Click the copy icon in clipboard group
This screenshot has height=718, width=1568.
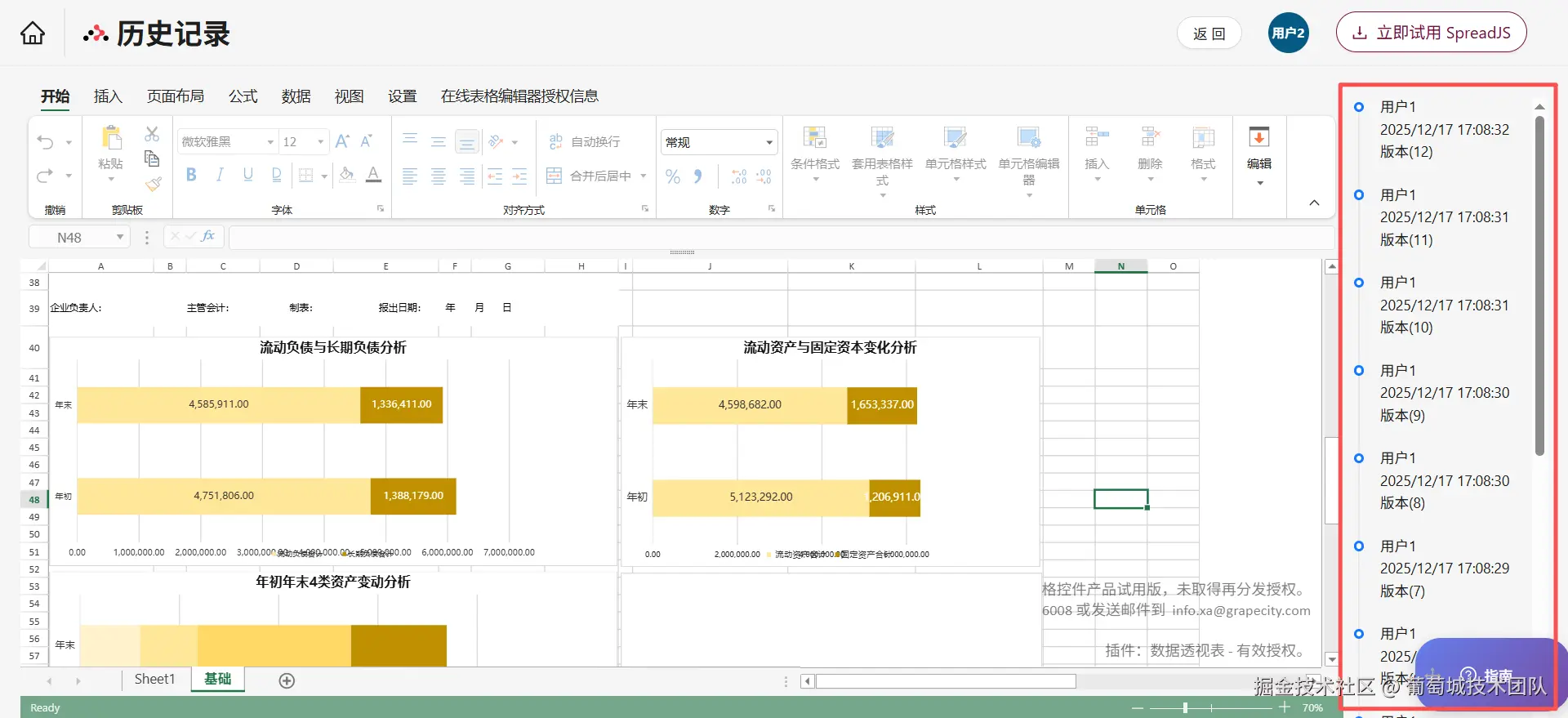click(x=152, y=158)
